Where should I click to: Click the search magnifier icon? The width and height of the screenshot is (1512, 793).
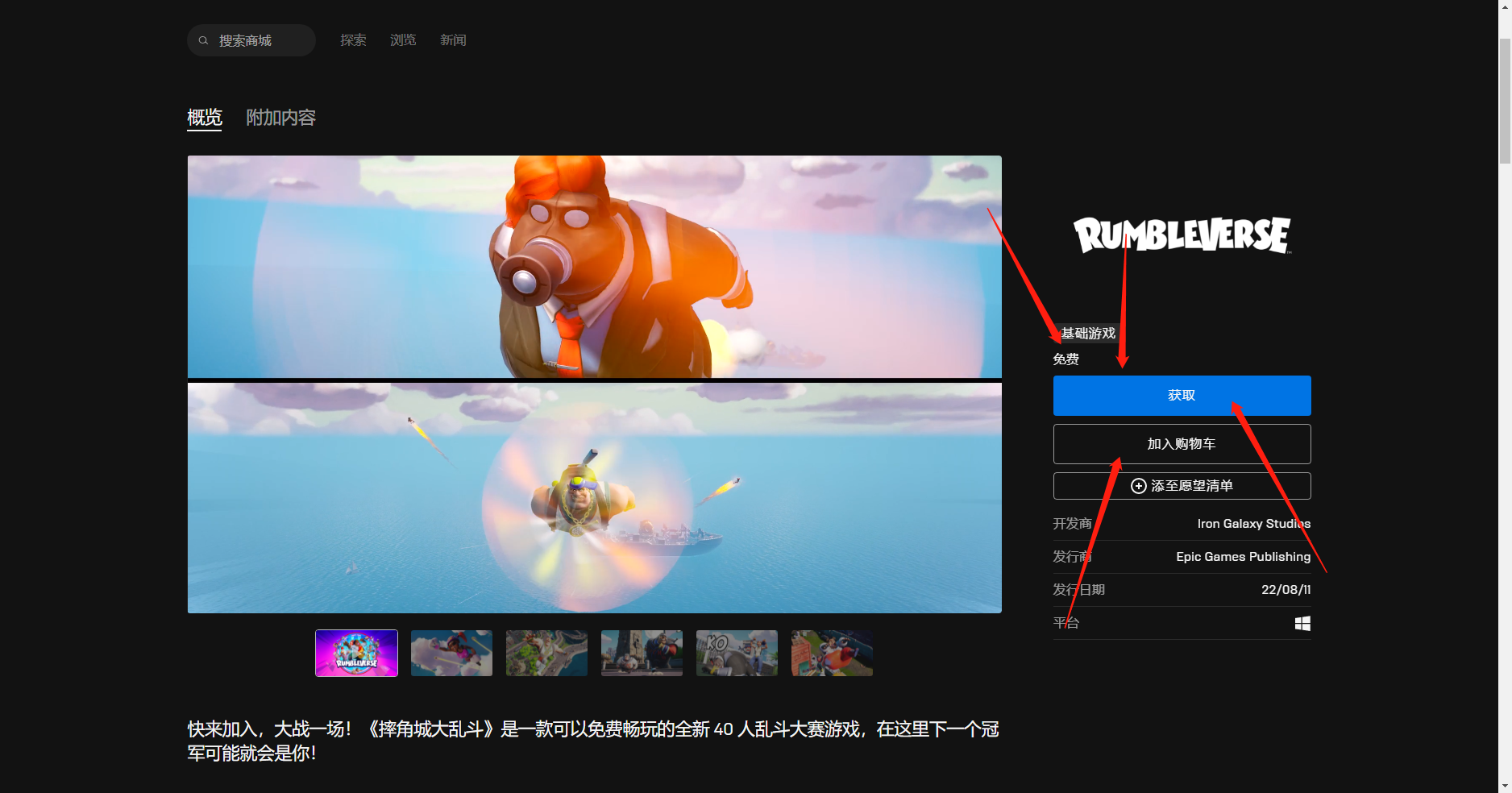(203, 40)
